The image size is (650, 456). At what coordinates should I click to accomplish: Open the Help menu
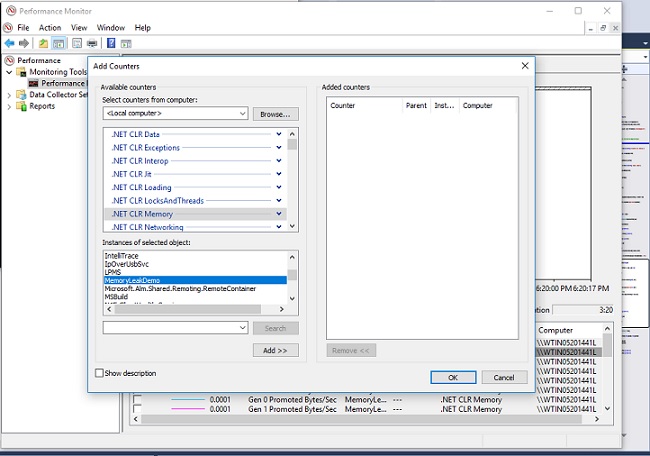click(143, 28)
